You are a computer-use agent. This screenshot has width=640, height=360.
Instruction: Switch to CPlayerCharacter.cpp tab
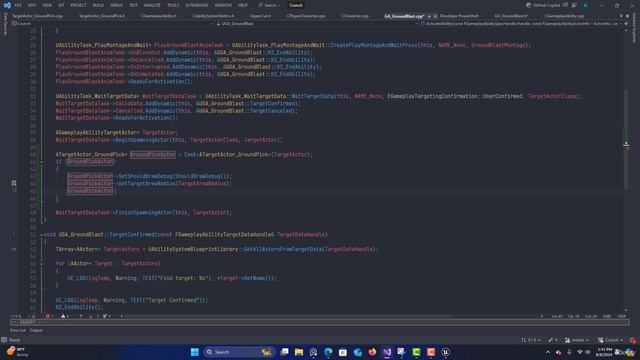tap(306, 16)
